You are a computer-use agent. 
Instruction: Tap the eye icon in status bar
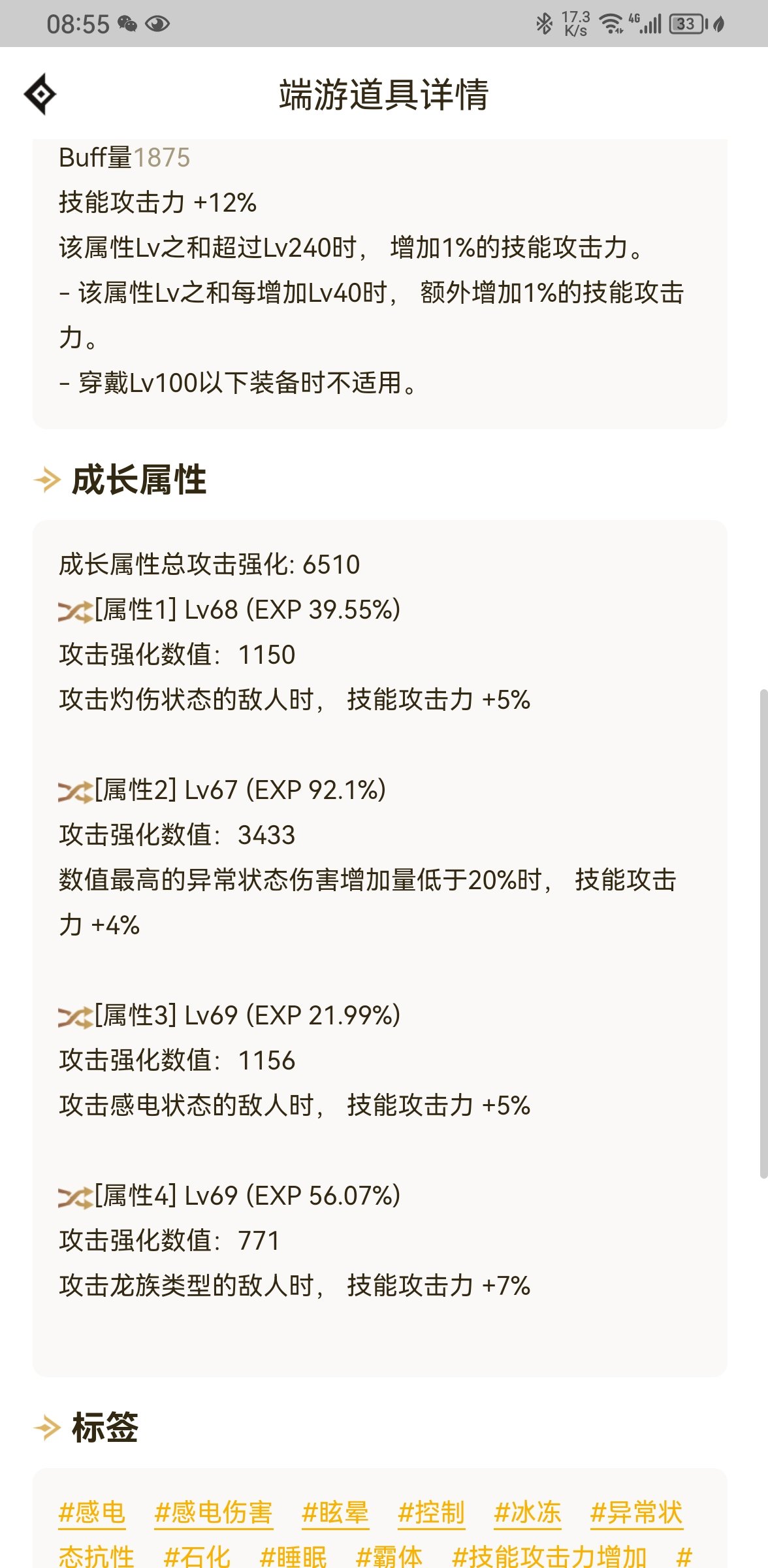(x=157, y=24)
